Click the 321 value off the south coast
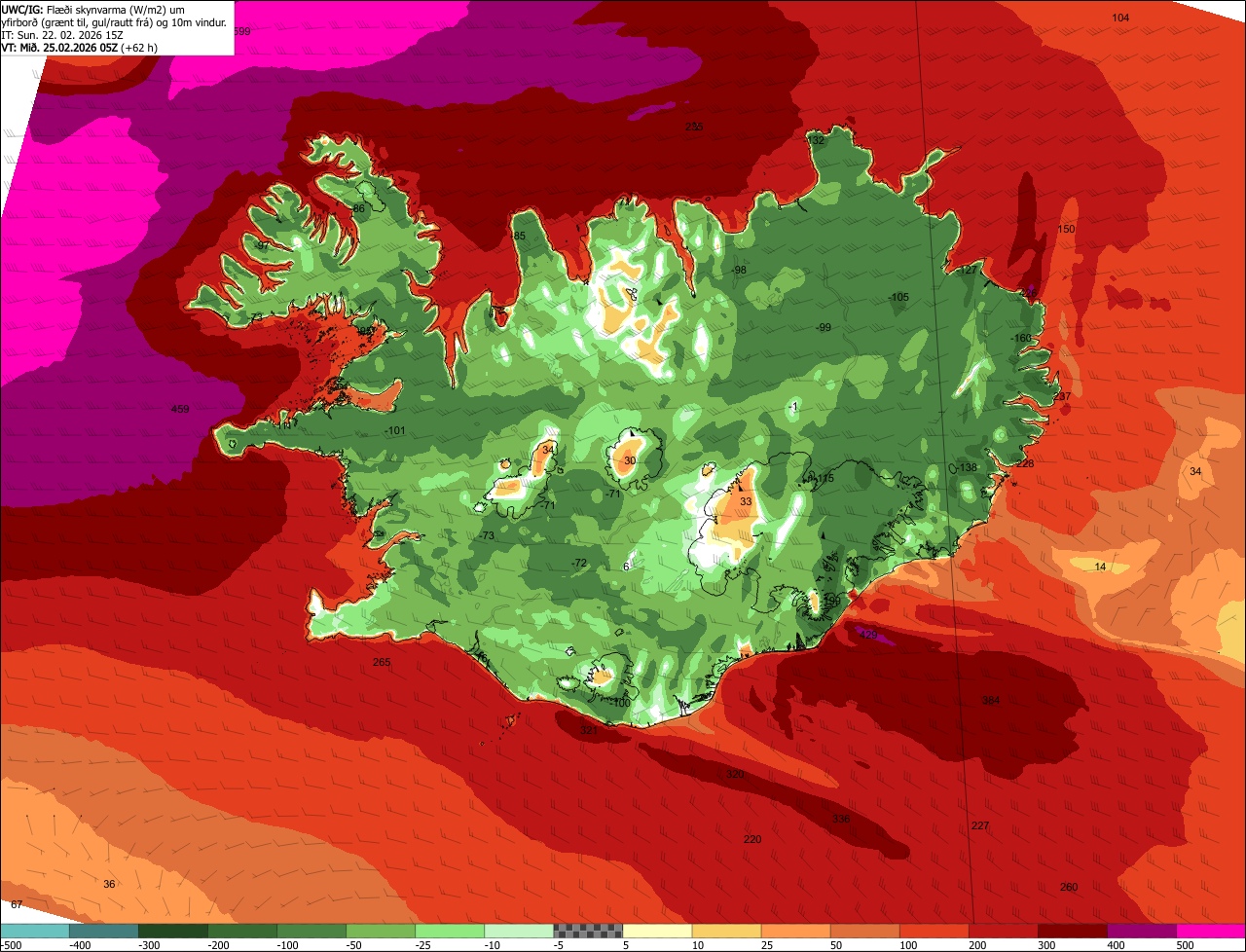Image resolution: width=1246 pixels, height=952 pixels. pos(589,729)
